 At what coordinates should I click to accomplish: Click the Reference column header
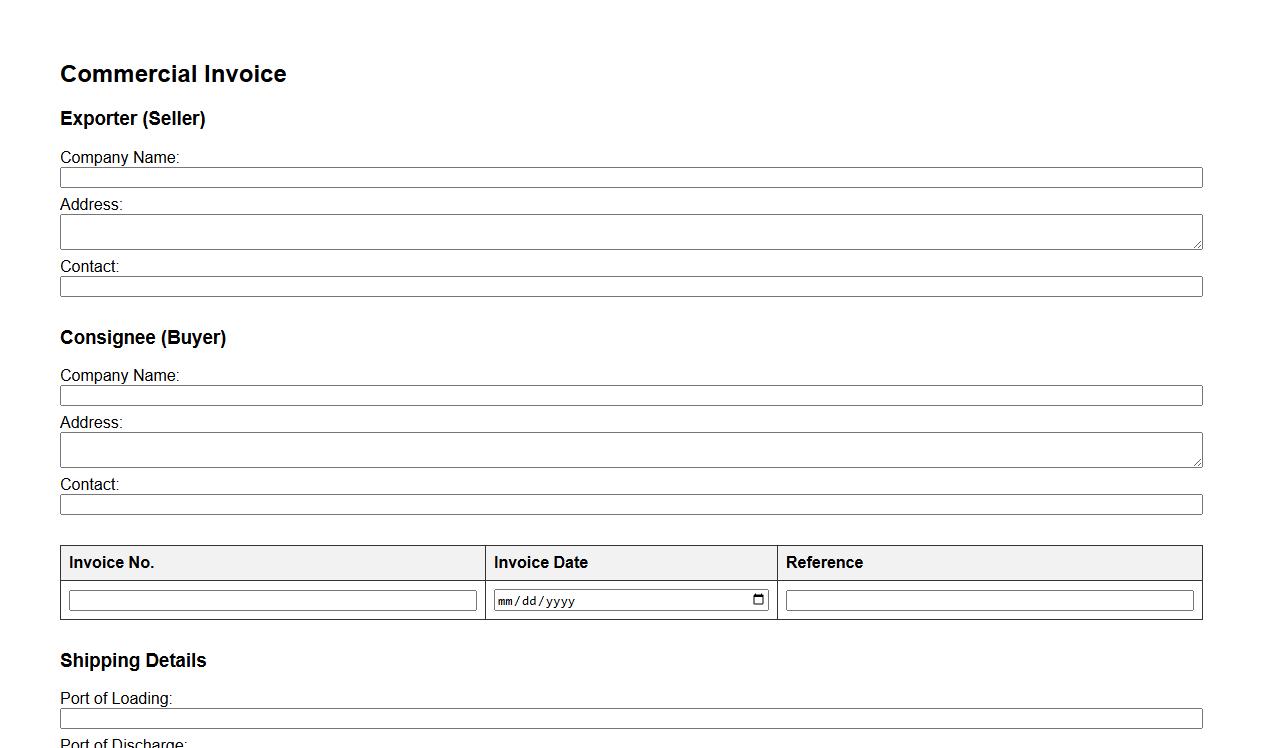824,563
